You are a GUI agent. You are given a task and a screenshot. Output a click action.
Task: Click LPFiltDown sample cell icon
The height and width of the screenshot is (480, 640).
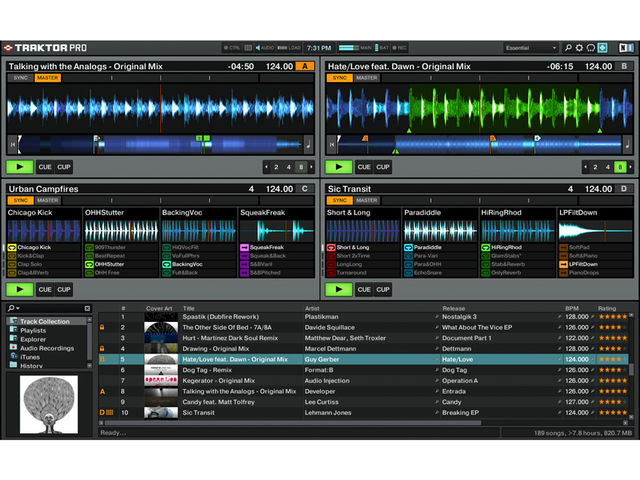pyautogui.click(x=563, y=264)
